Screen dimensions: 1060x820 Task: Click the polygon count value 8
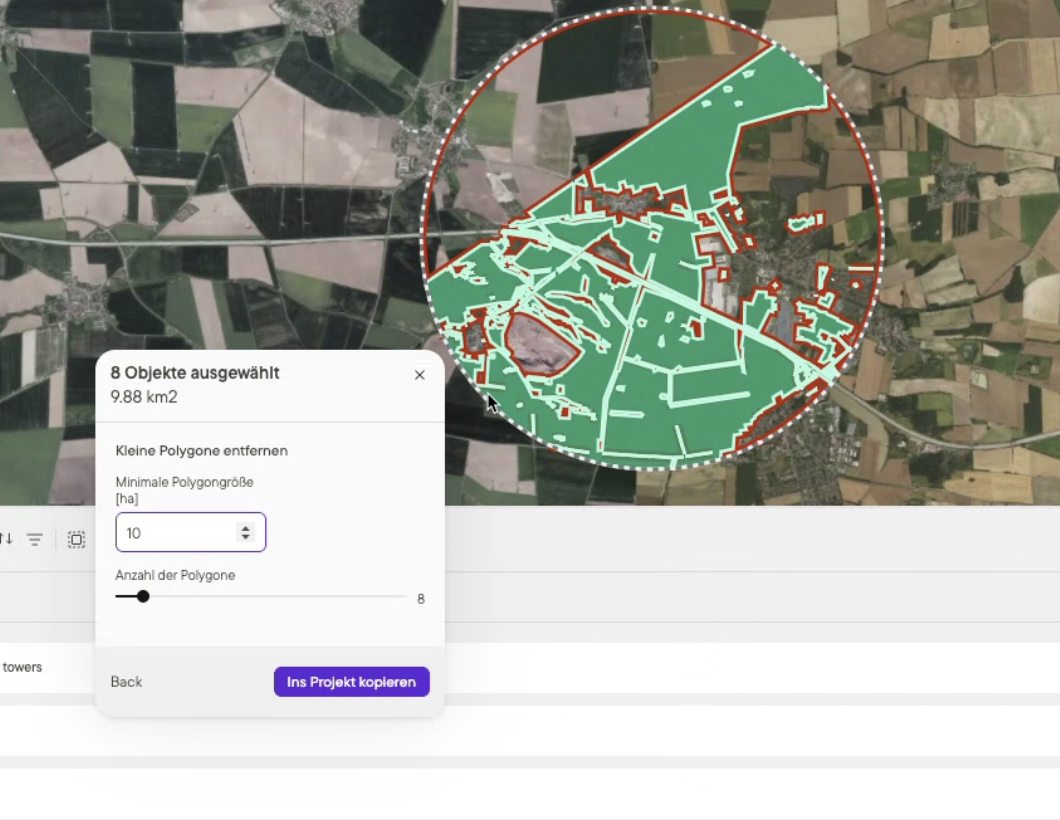[421, 599]
